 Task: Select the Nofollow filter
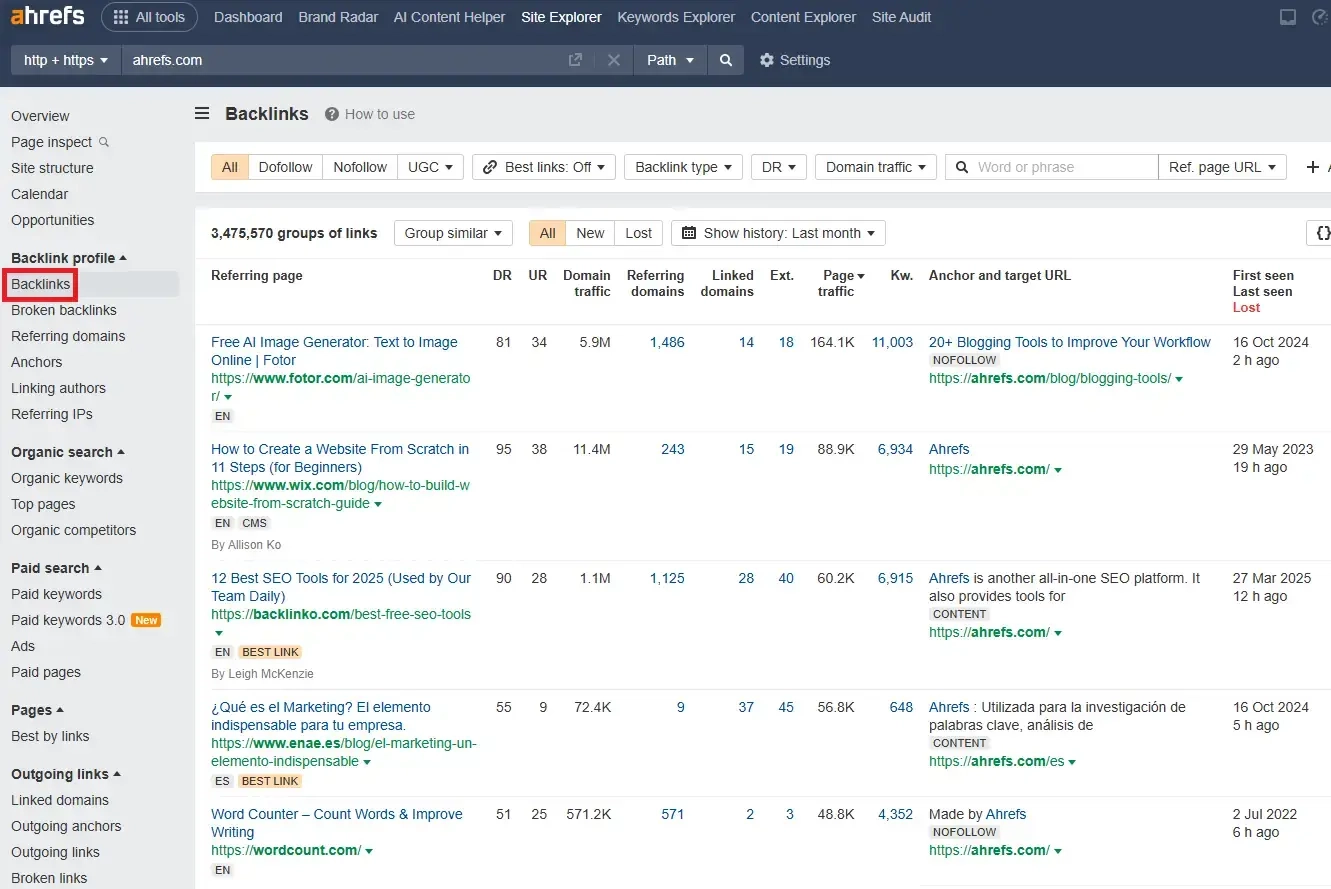pyautogui.click(x=360, y=167)
